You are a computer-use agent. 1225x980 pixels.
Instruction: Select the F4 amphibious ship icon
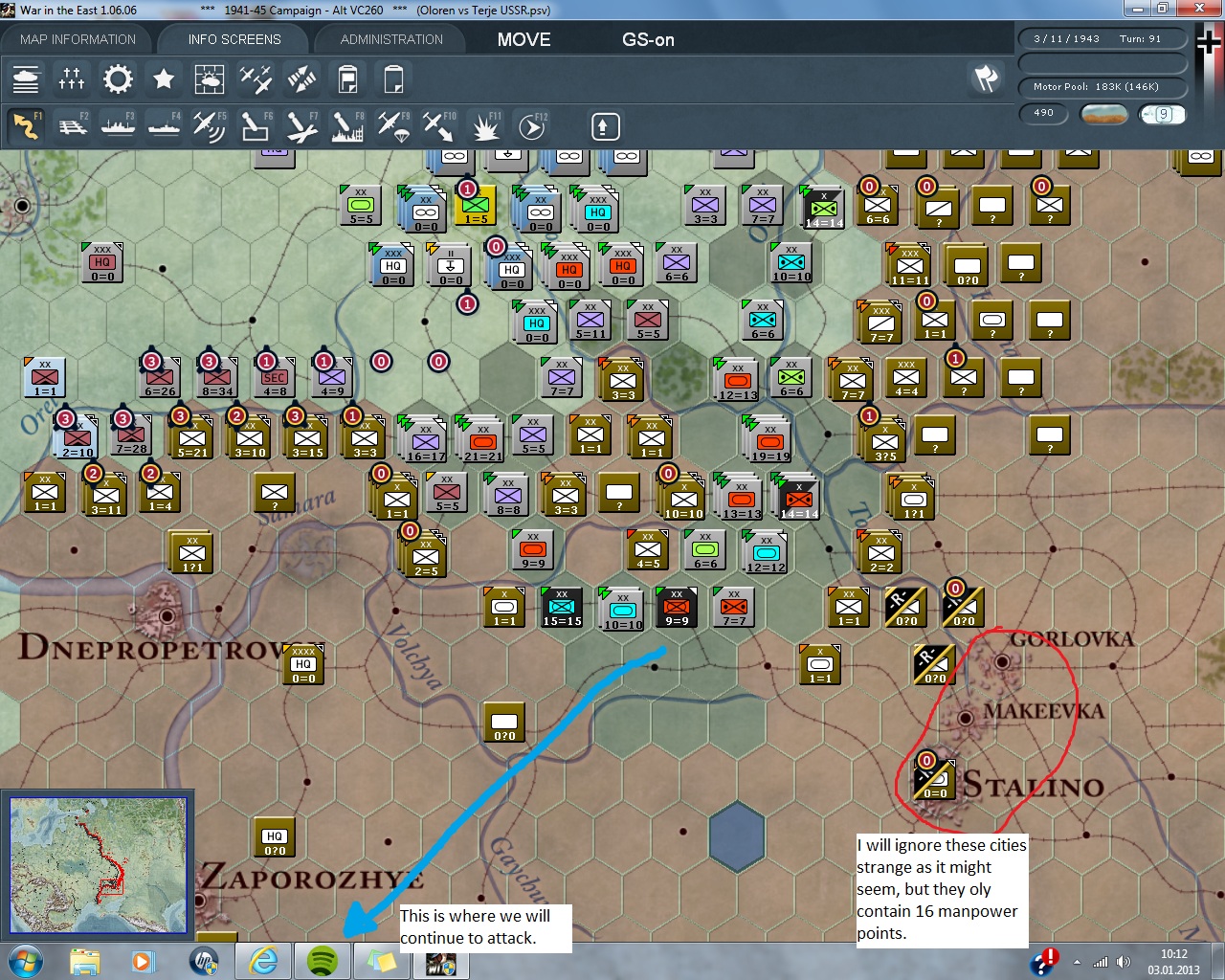pos(164,126)
